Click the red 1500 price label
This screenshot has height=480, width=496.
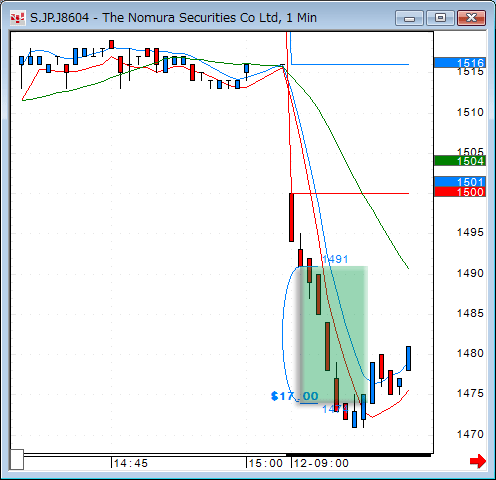tap(460, 192)
